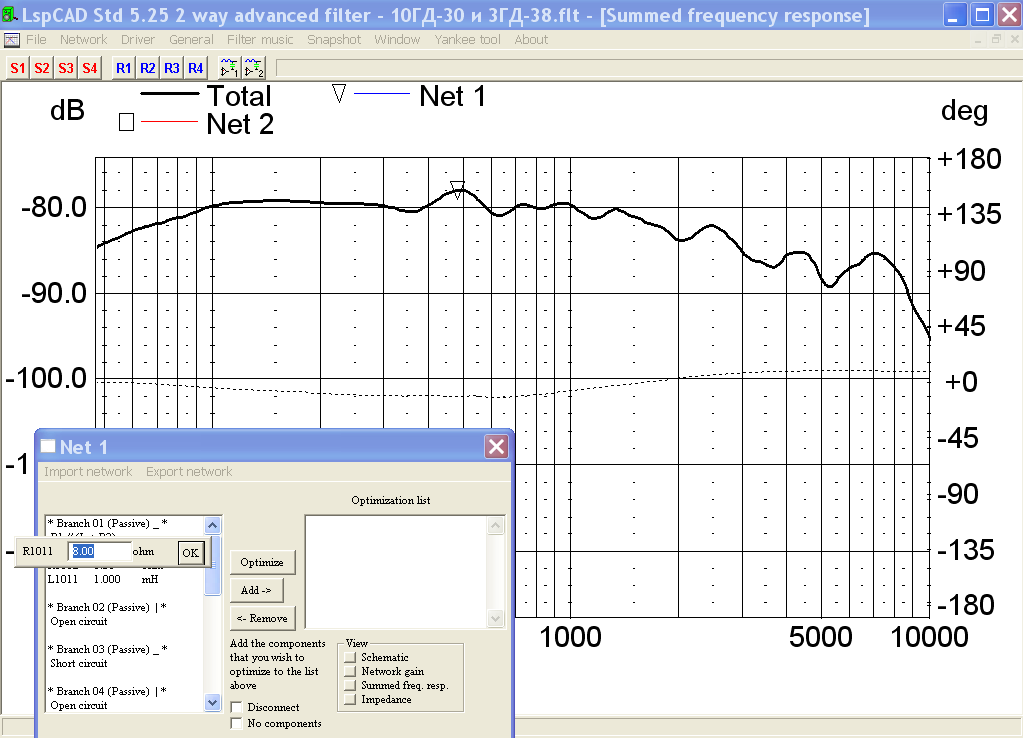Screen dimensions: 1023x738
Task: Select the Branch 04 (Passive) row
Action: (x=108, y=692)
